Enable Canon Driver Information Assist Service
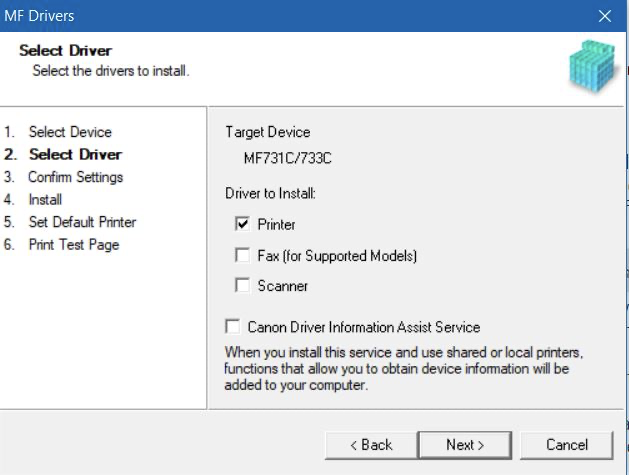The width and height of the screenshot is (629, 475). 233,327
